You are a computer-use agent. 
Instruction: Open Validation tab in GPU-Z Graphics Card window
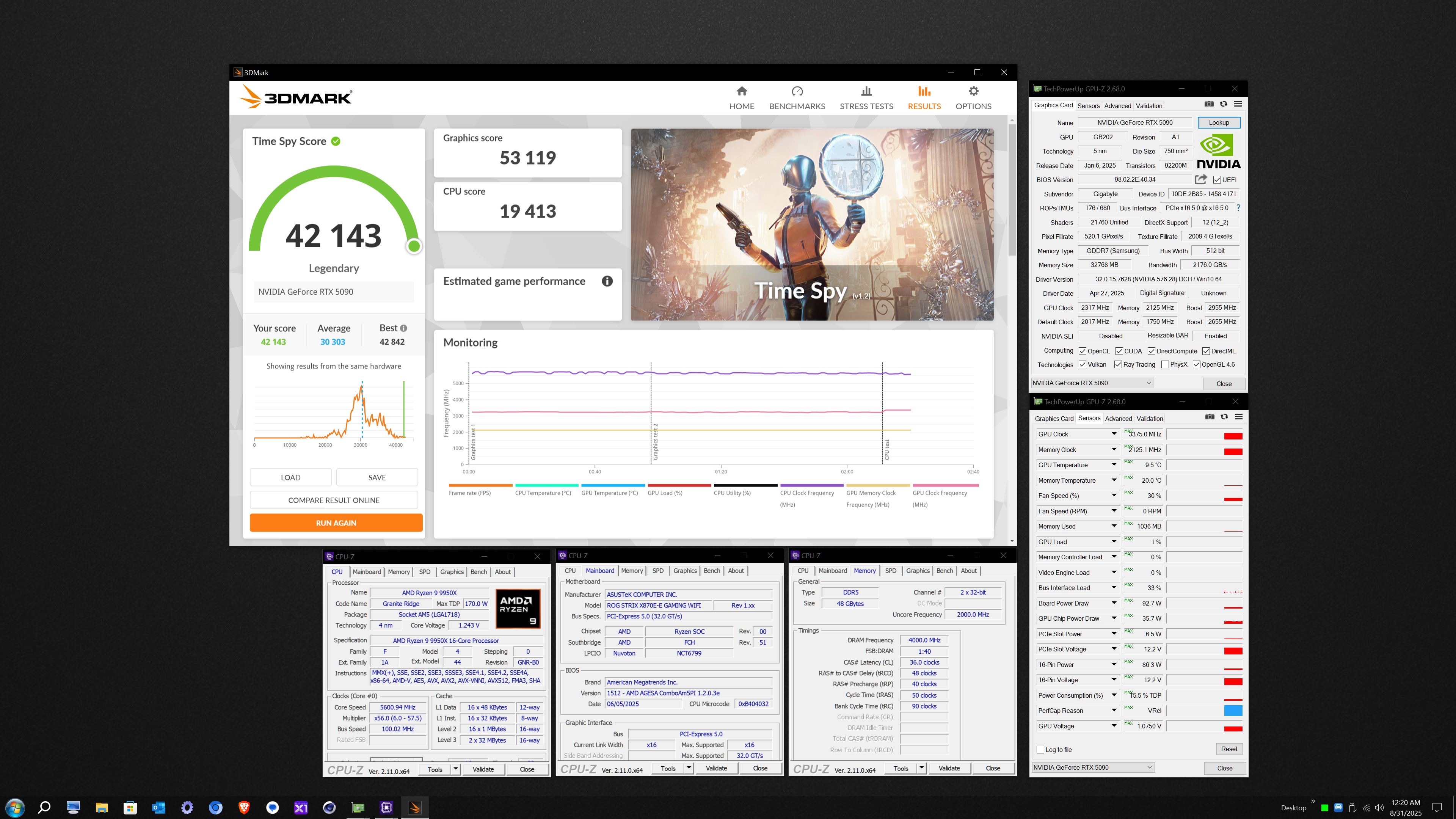1149,106
